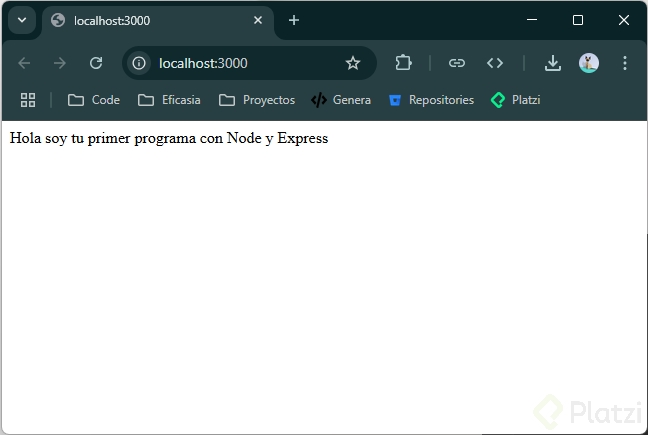
Task: Click the code brackets extension icon
Action: tap(495, 63)
